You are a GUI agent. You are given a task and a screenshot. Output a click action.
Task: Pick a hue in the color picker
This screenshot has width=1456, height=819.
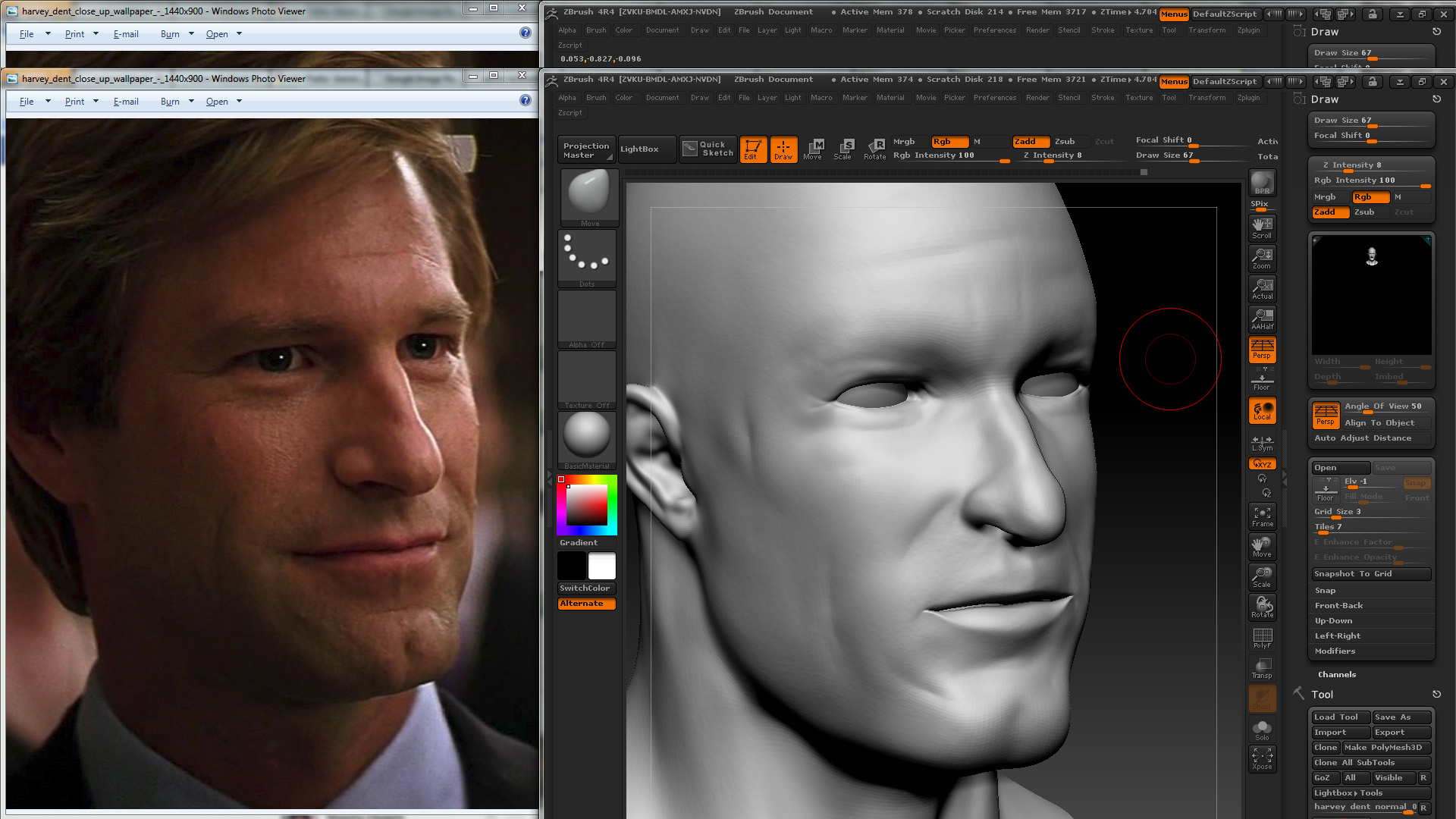point(587,505)
